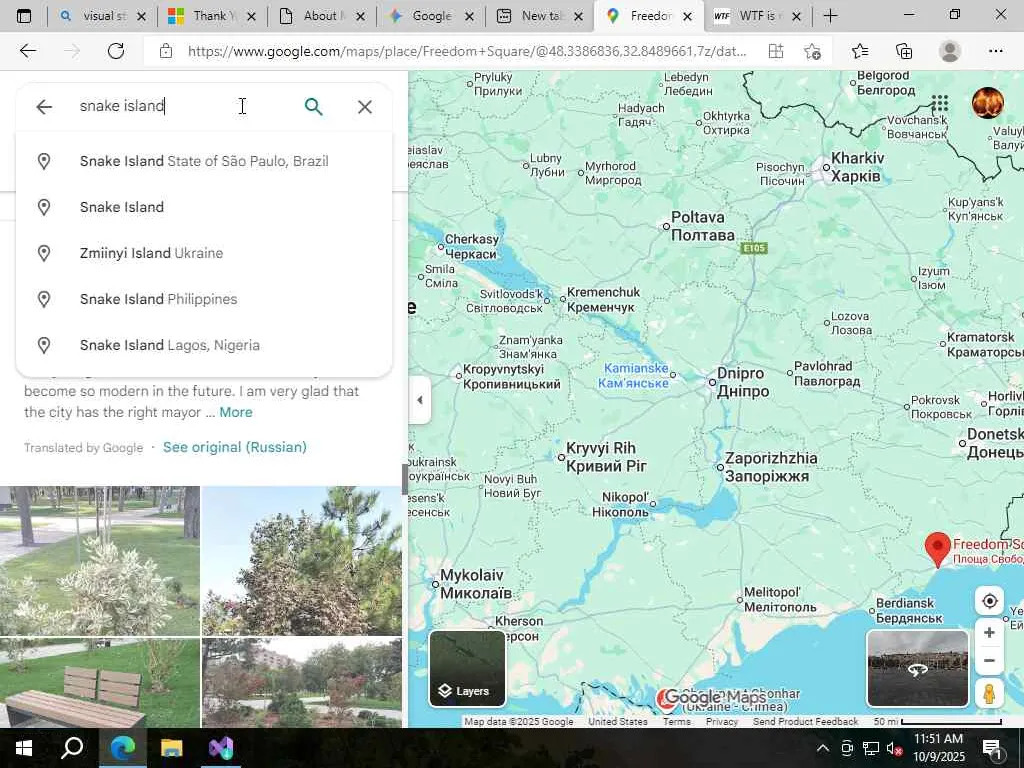
Task: Click the Kharkiv city label on map
Action: point(857,167)
